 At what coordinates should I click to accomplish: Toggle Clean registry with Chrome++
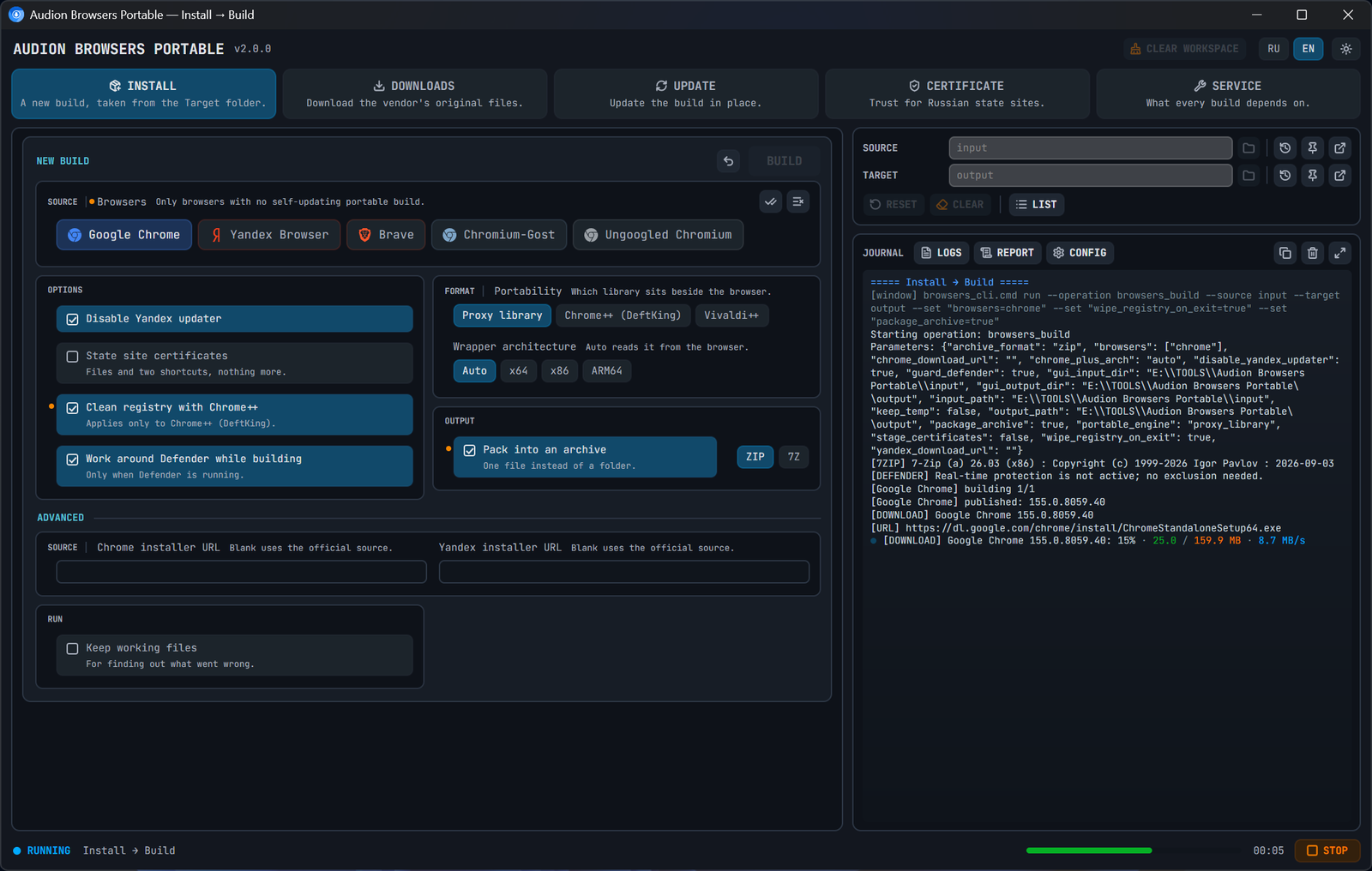(234, 415)
